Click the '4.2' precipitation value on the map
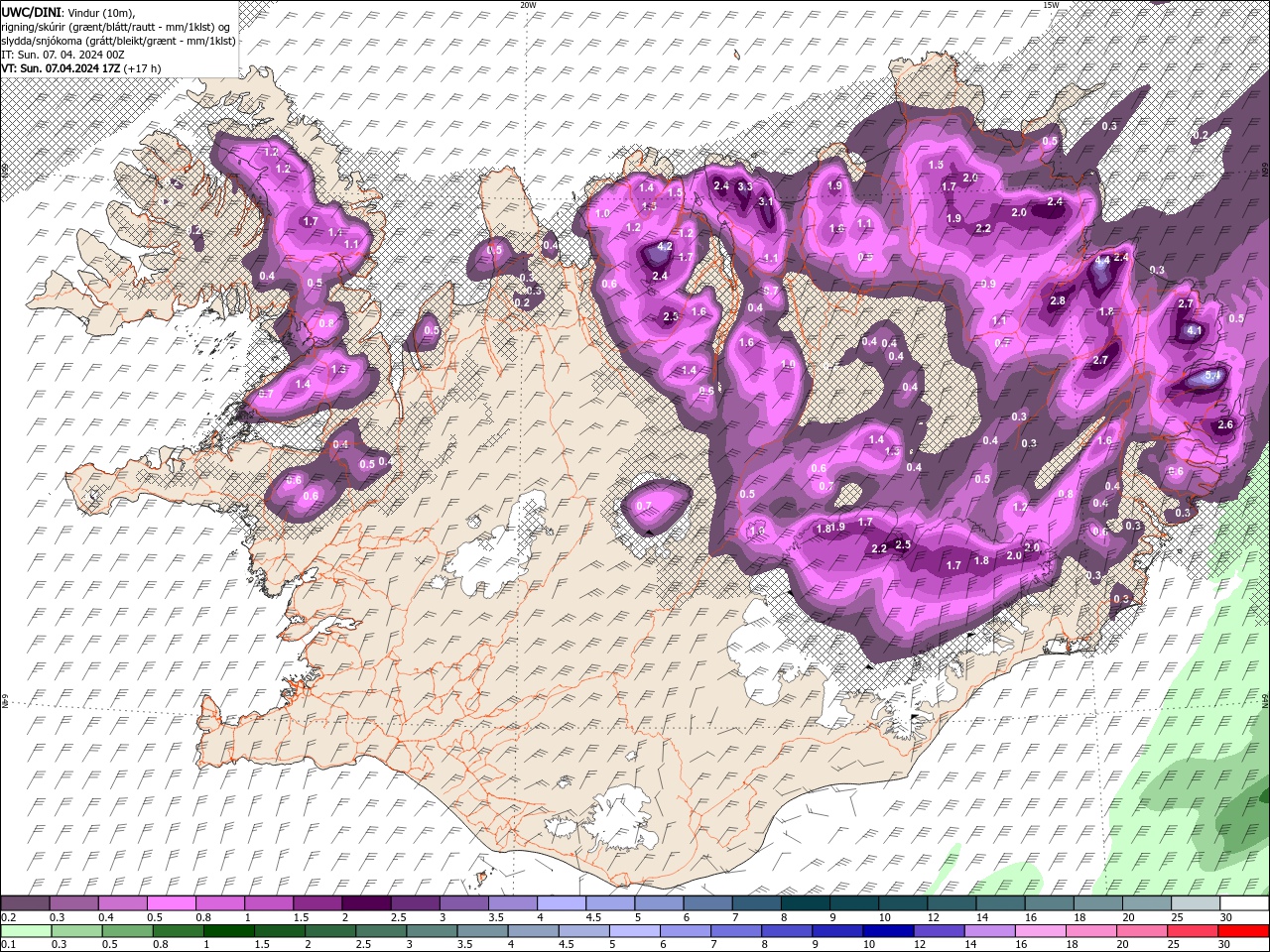This screenshot has width=1270, height=952. coord(665,246)
